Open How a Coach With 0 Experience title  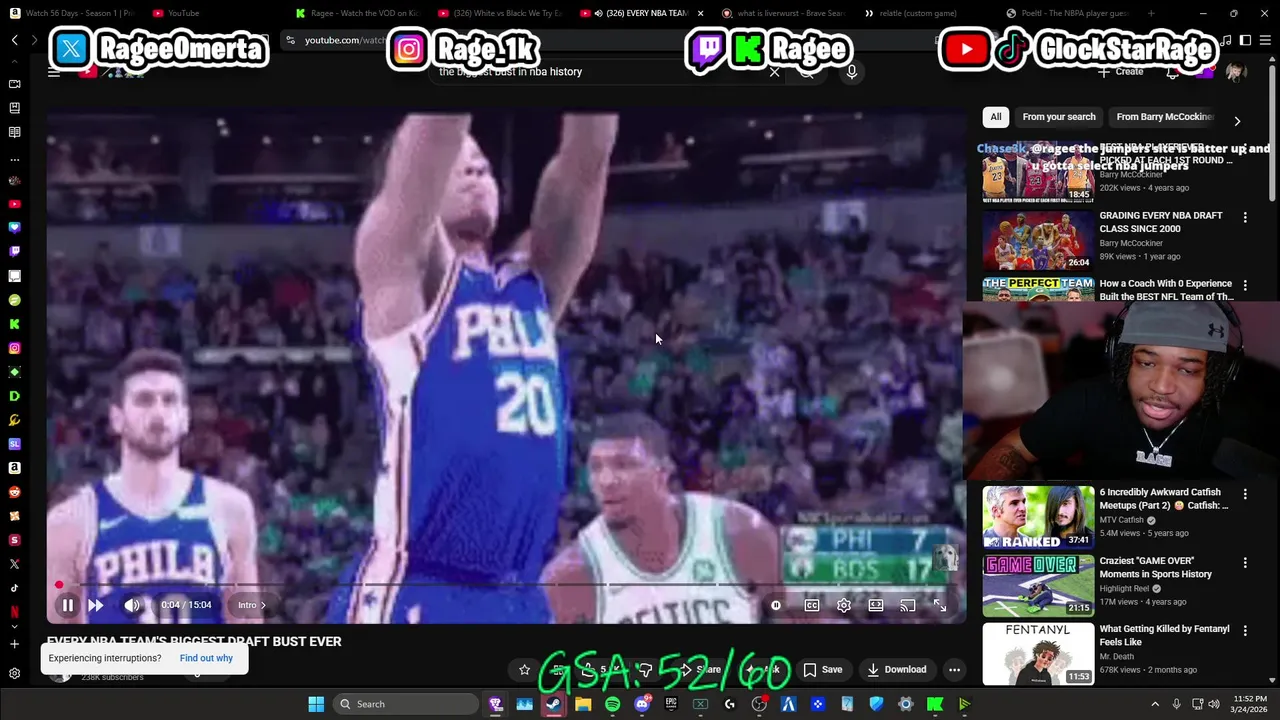1166,290
